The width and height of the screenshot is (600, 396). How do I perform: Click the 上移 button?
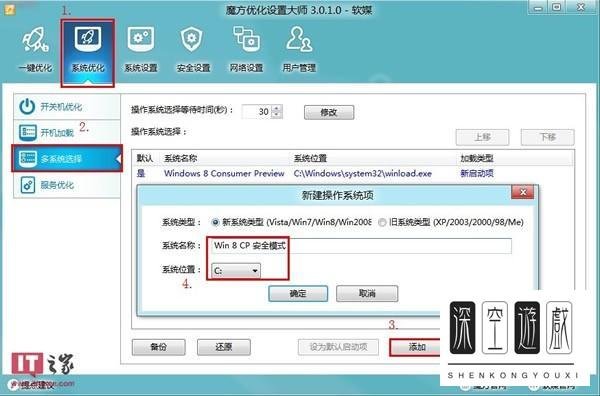[x=482, y=137]
